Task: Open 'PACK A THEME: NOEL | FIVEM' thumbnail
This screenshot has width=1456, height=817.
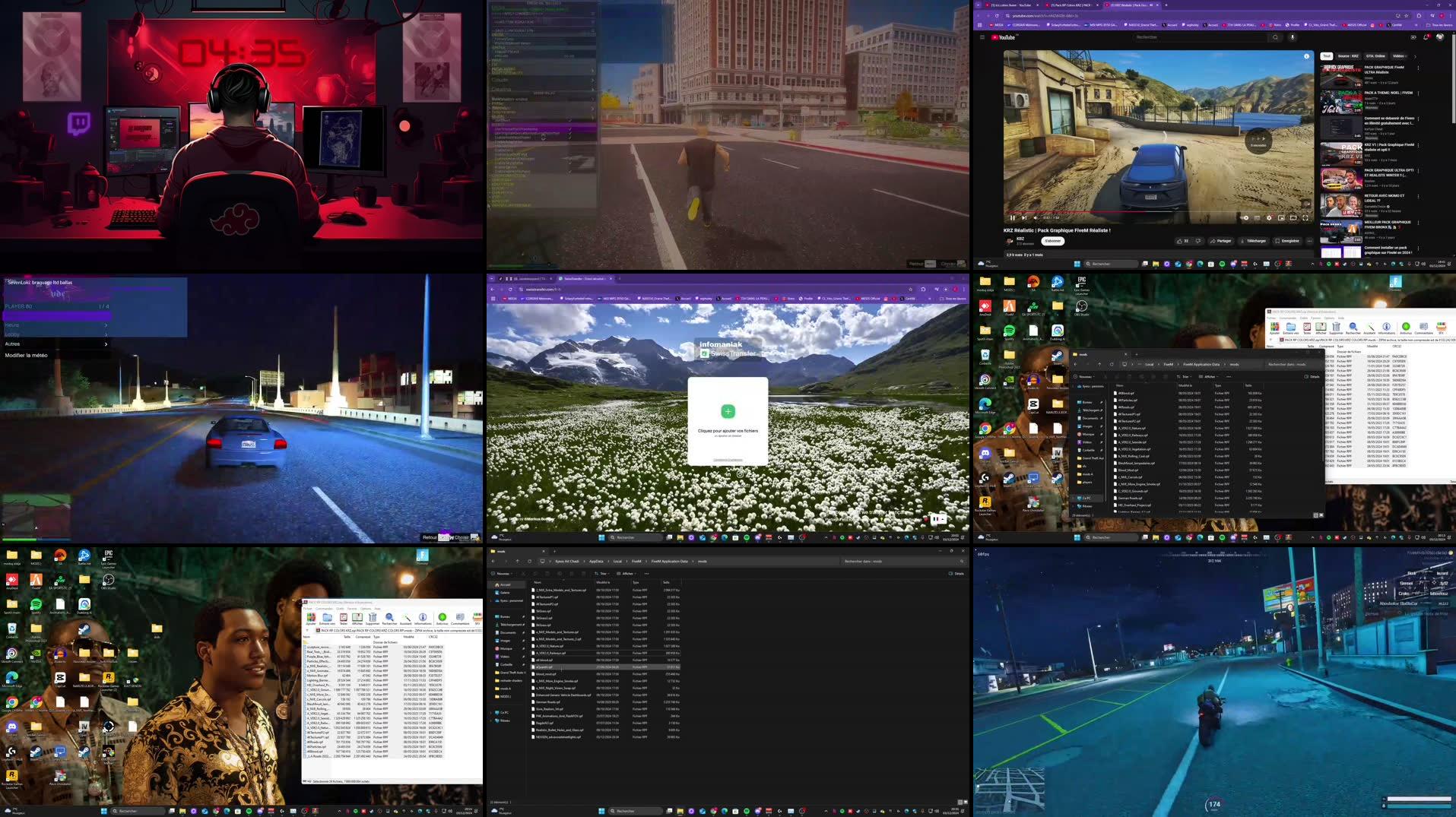Action: [1340, 102]
